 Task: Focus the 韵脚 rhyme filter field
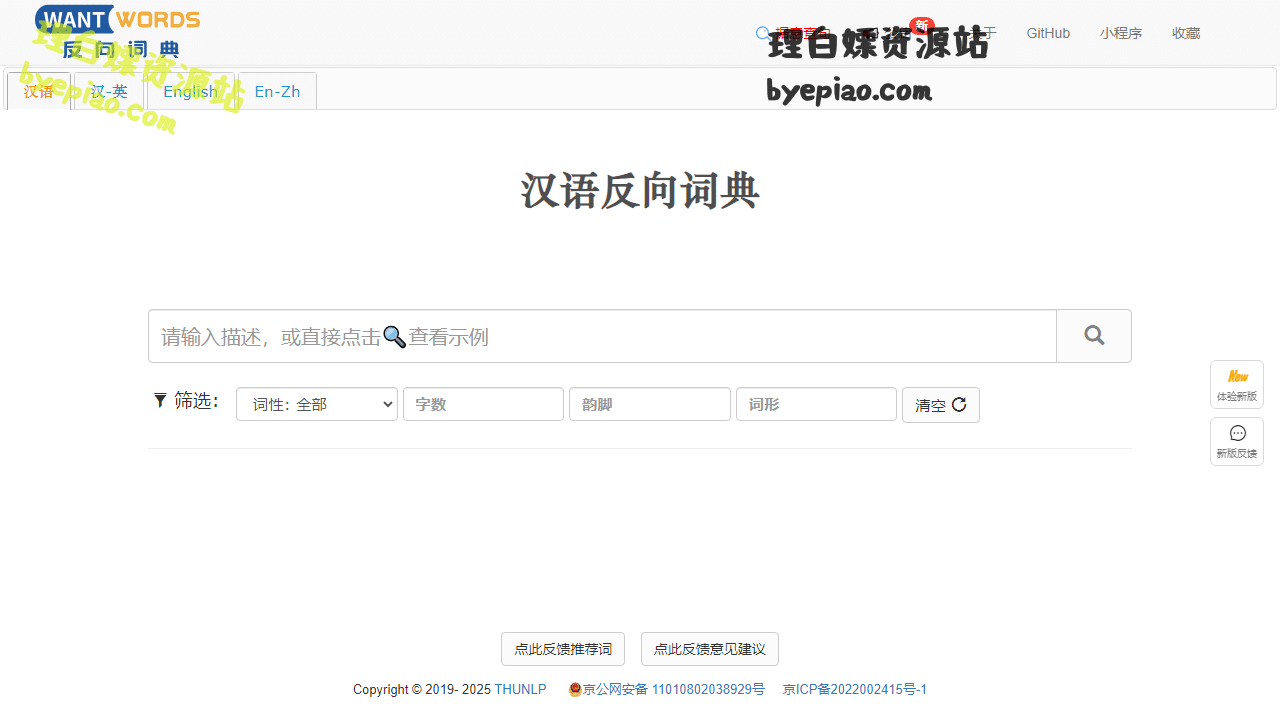(650, 404)
